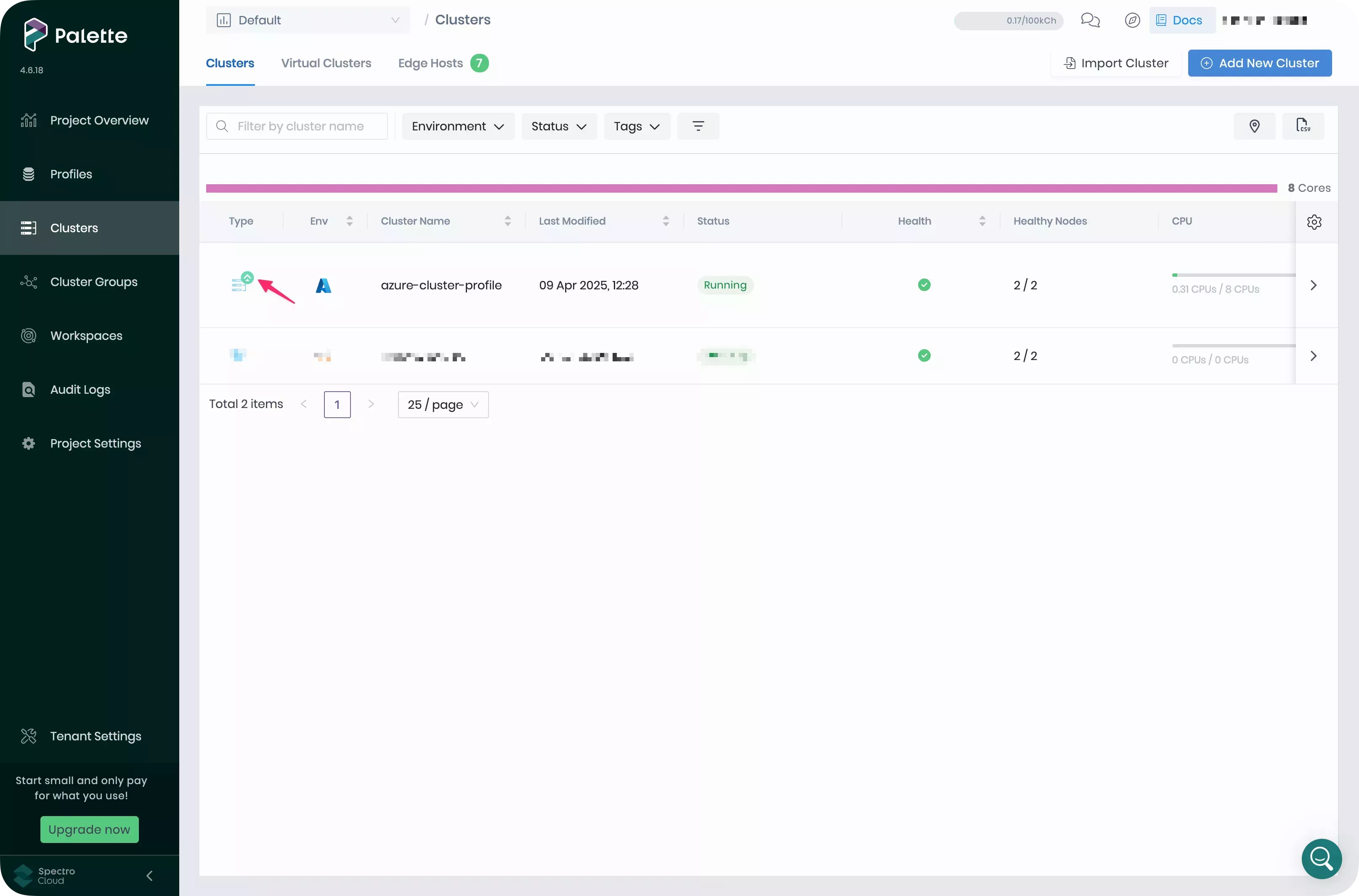This screenshot has width=1359, height=896.
Task: Open the table column settings gear
Action: coord(1314,222)
